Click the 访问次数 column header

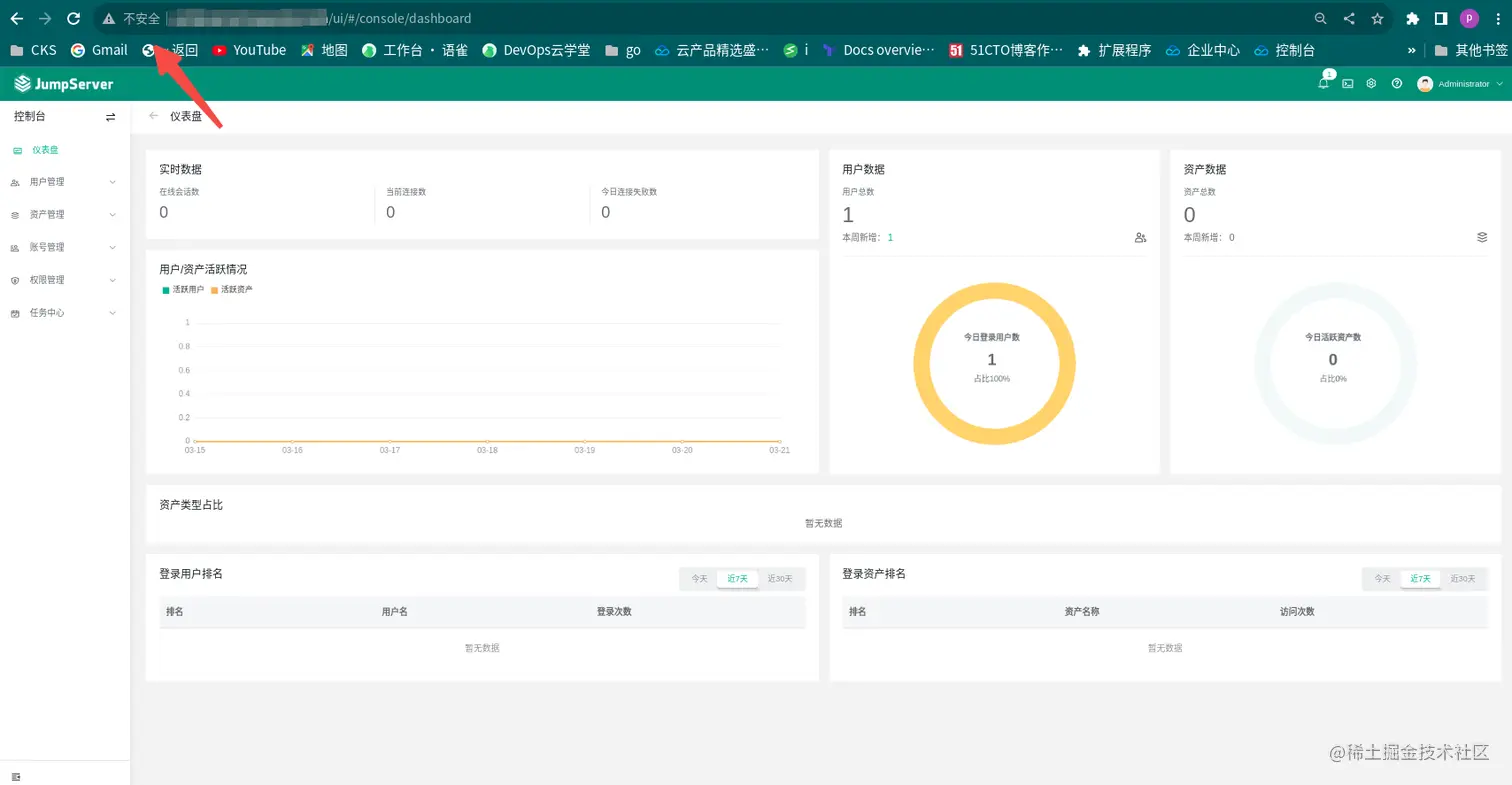1297,612
